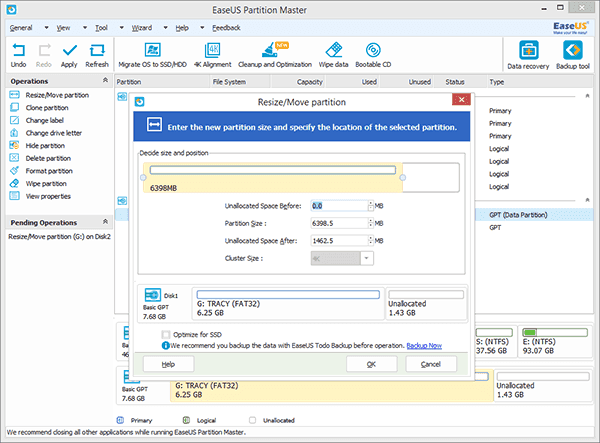The height and width of the screenshot is (443, 600).
Task: Enable the Optimize for SSD checkbox
Action: pos(165,334)
